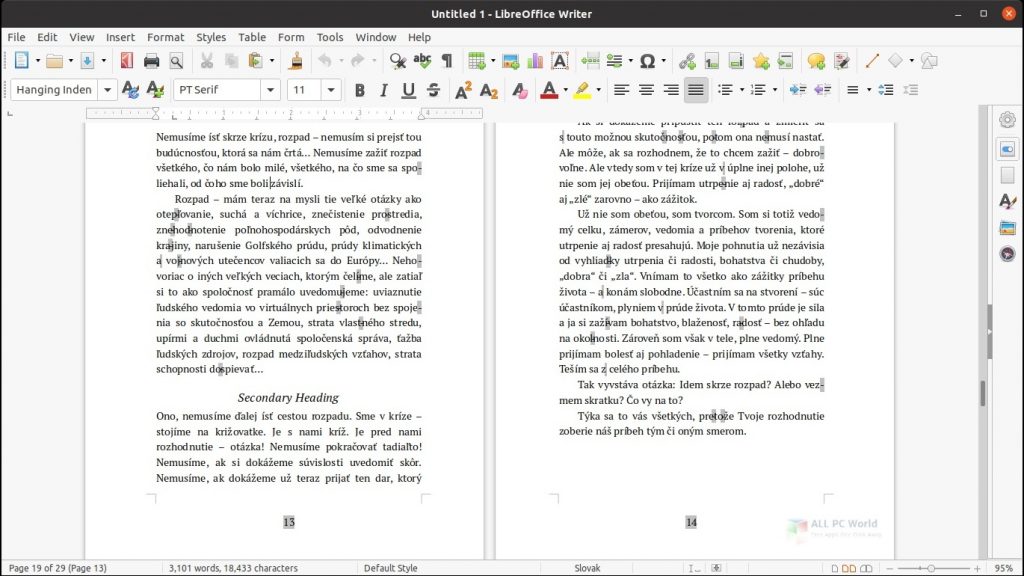Apply the yellow highlighting color
1024x576 pixels.
[582, 90]
